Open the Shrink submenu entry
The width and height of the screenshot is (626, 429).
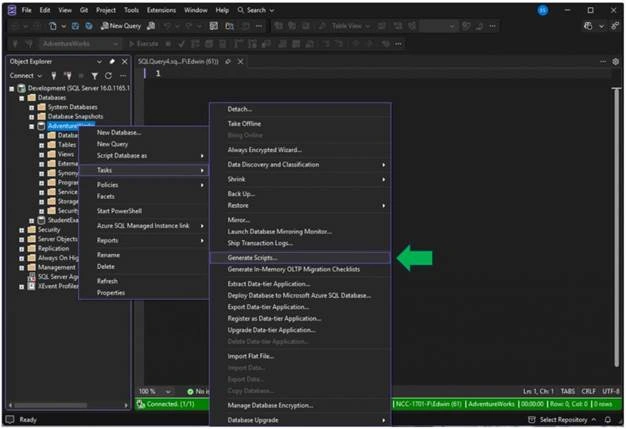[x=300, y=179]
